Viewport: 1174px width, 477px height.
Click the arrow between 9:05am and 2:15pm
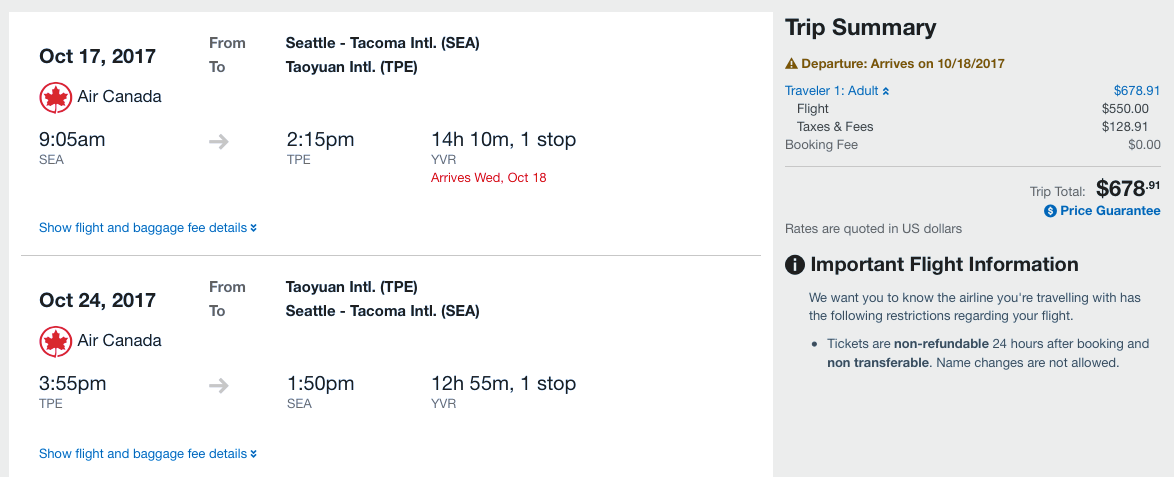218,141
